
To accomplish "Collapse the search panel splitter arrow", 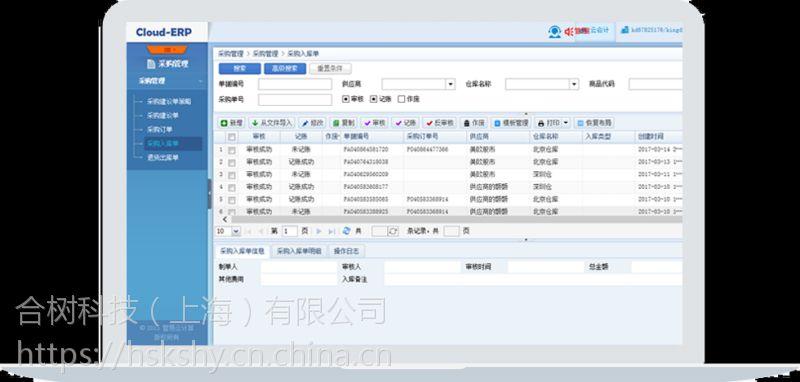I will pos(526,114).
